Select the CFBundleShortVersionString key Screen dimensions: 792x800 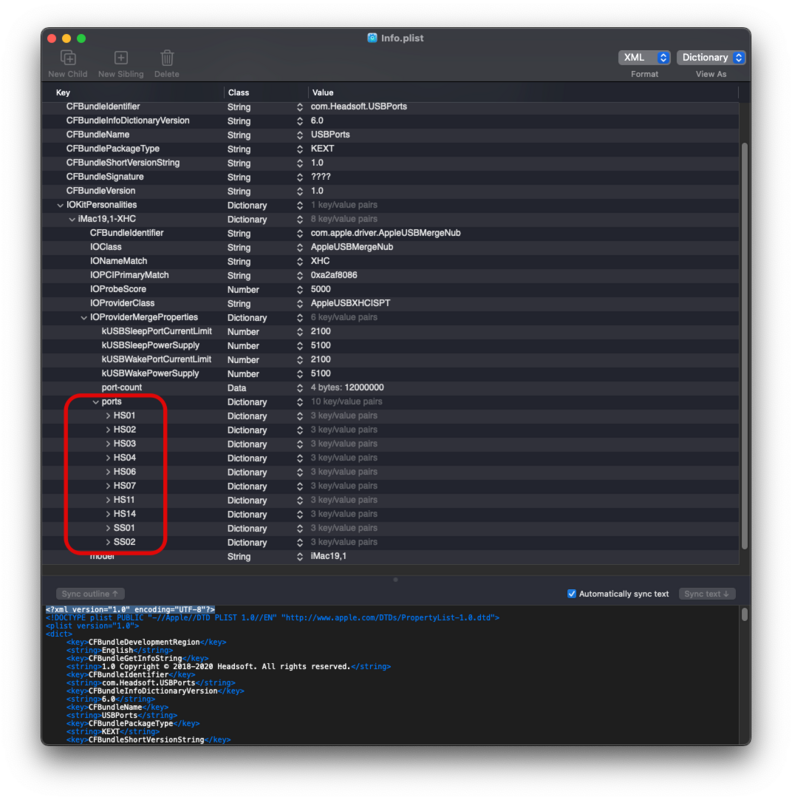pyautogui.click(x=122, y=163)
